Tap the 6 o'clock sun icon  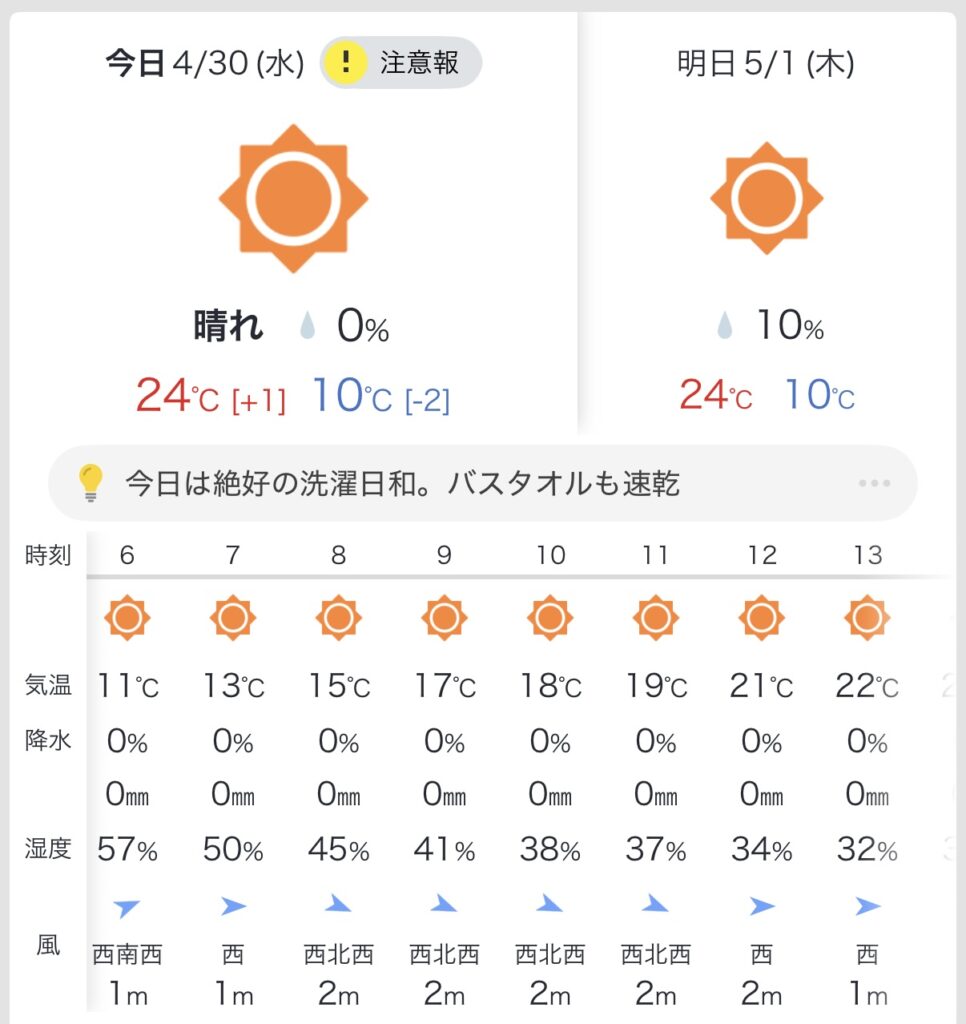coord(127,617)
